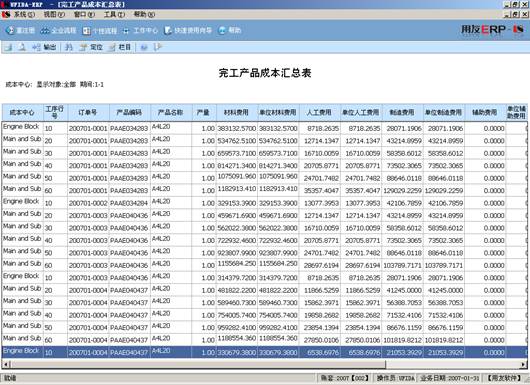Image resolution: width=530 pixels, height=385 pixels.
Task: Click the 输出 export toolbar button
Action: coord(44,47)
